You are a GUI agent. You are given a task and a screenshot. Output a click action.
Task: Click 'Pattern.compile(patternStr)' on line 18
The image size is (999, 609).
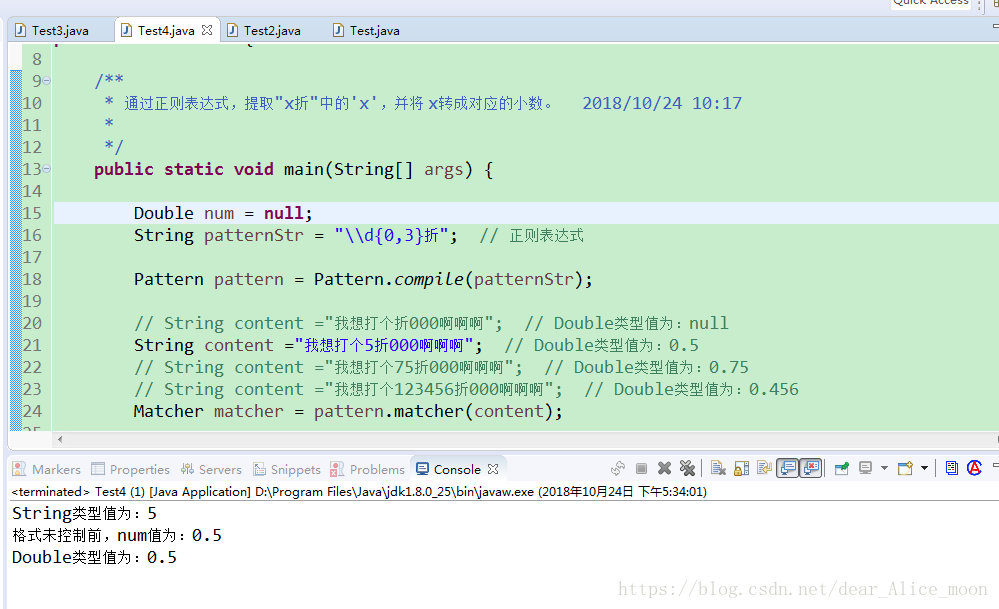pos(448,279)
